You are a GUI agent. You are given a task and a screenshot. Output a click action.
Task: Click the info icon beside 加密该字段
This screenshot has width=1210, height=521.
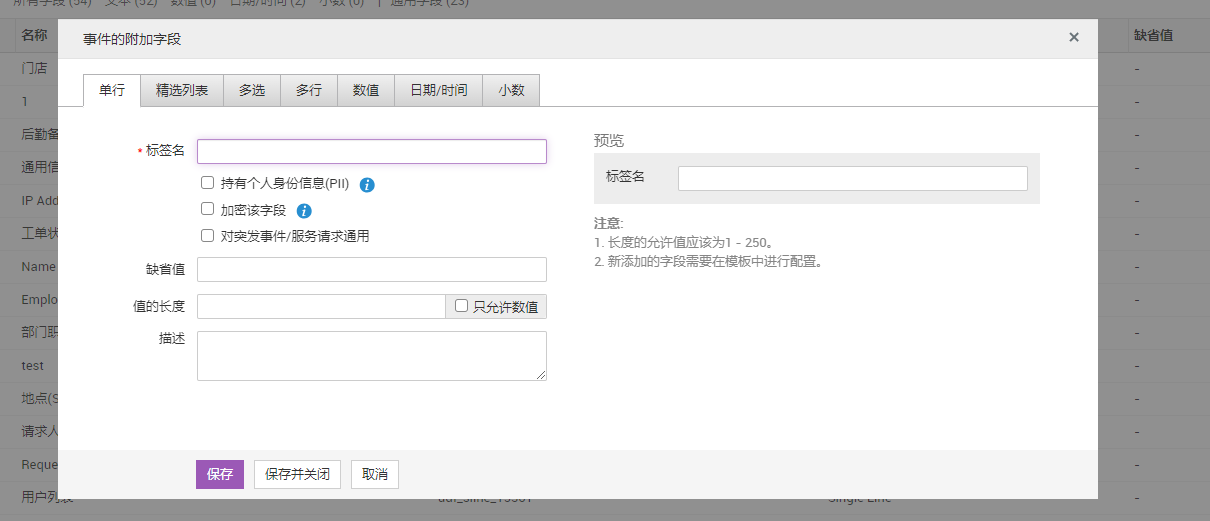pyautogui.click(x=305, y=211)
